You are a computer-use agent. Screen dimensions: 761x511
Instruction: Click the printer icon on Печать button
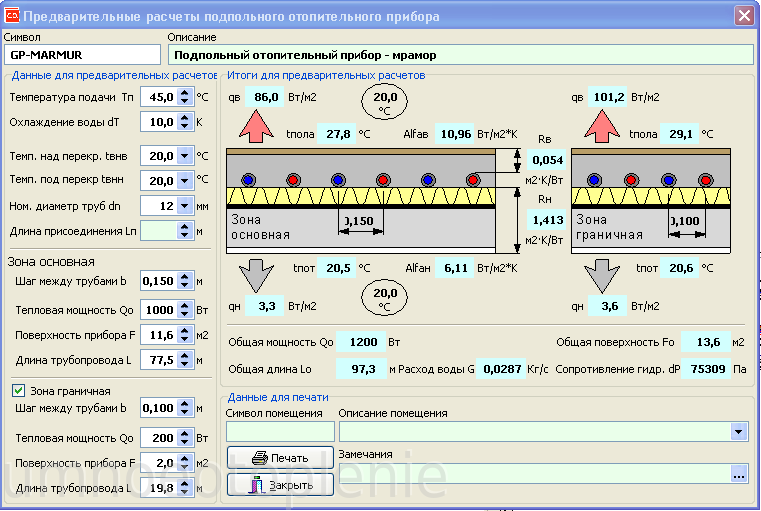pos(260,458)
